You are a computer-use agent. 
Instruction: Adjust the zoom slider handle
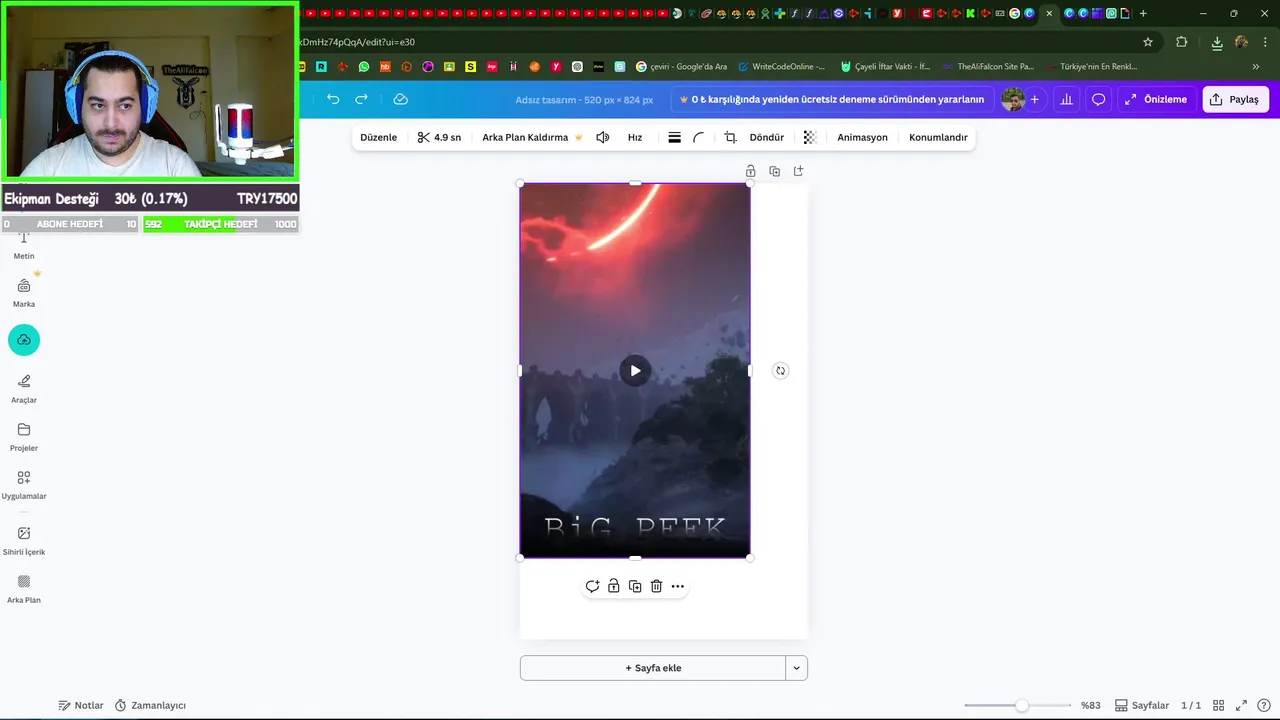[x=1021, y=705]
